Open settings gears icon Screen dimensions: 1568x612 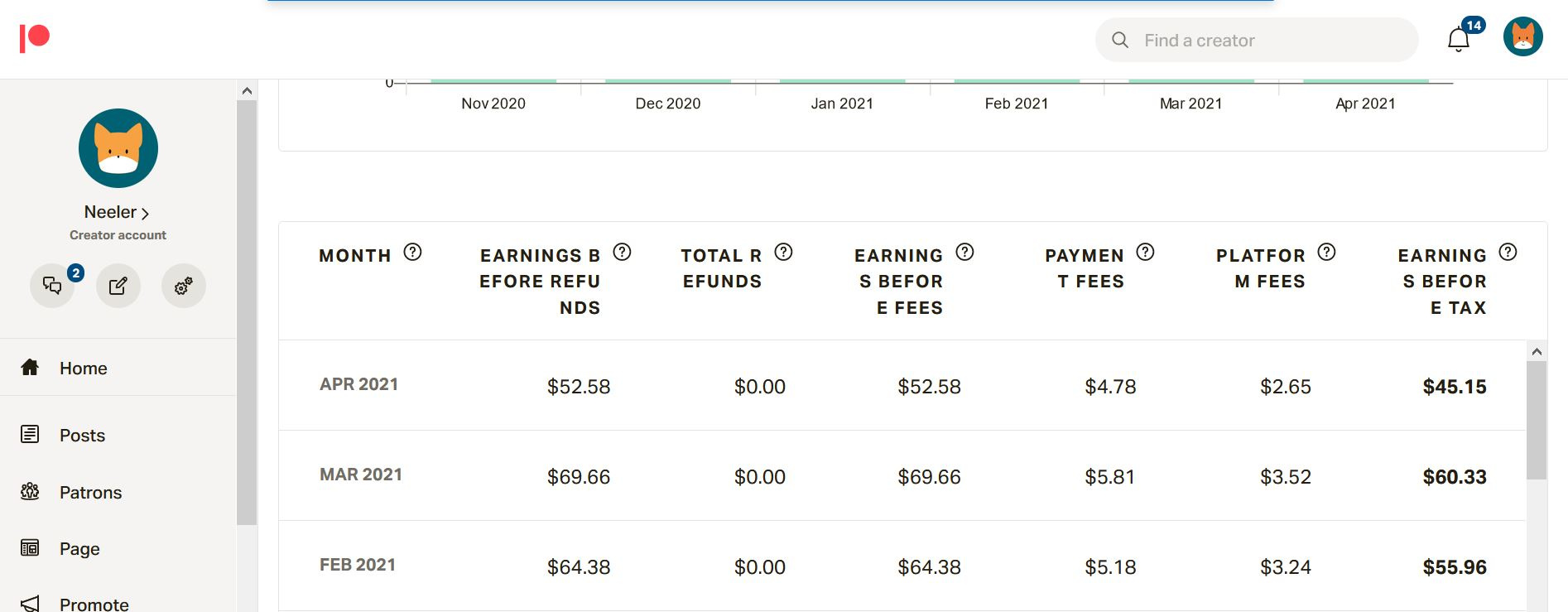coord(183,286)
